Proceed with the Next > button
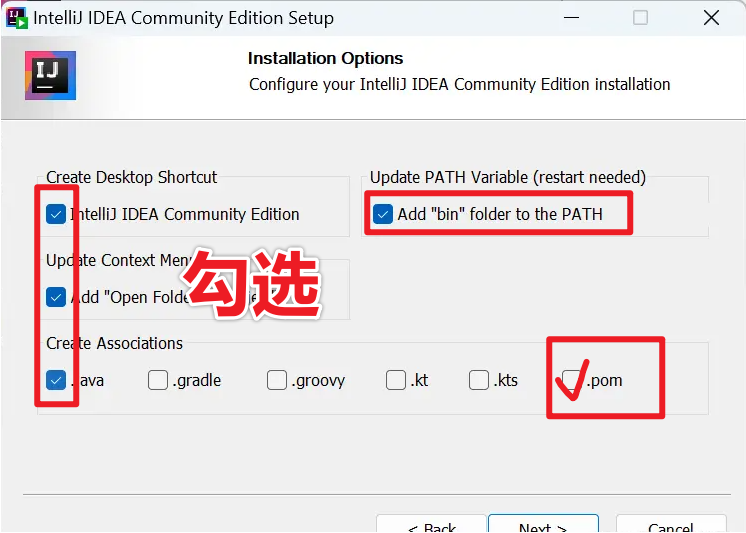The height and width of the screenshot is (533, 746). point(543,524)
